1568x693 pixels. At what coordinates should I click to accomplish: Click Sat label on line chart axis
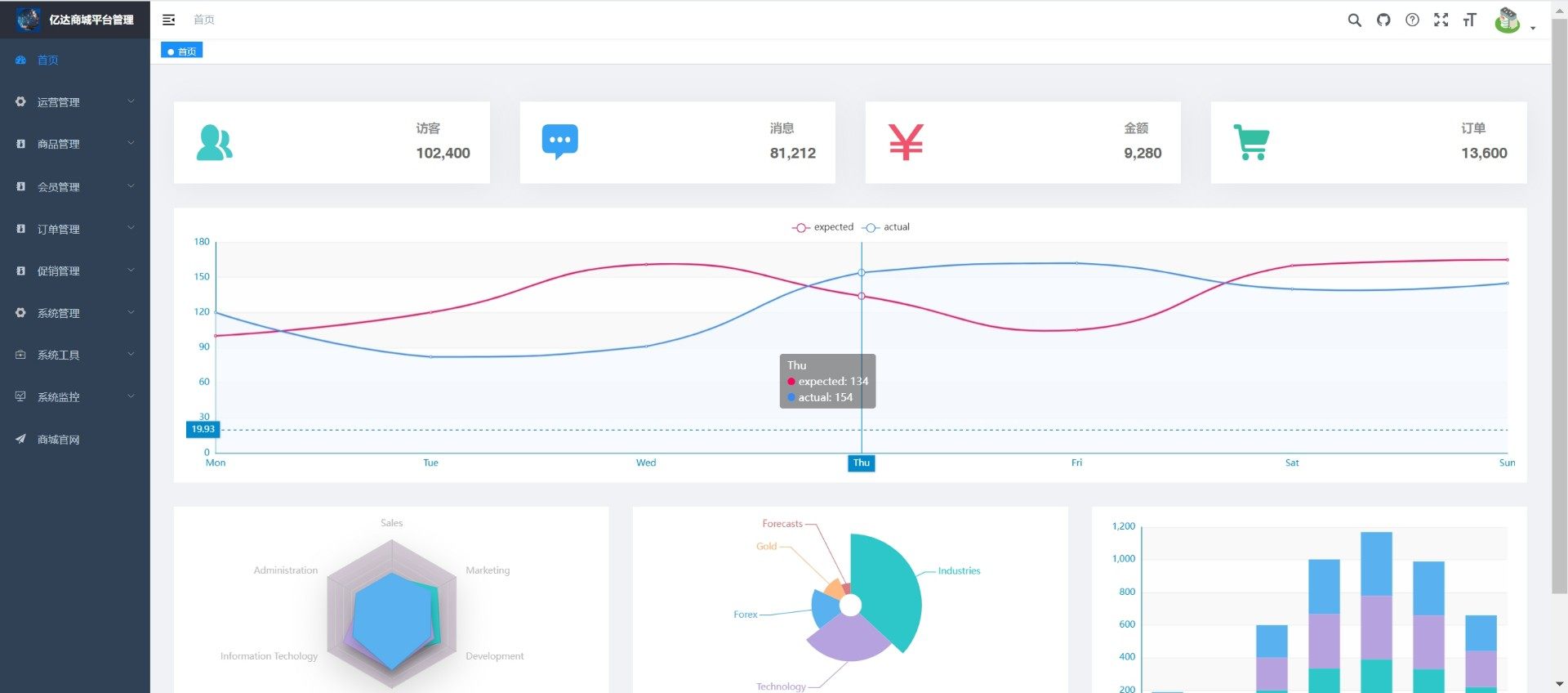point(1292,463)
